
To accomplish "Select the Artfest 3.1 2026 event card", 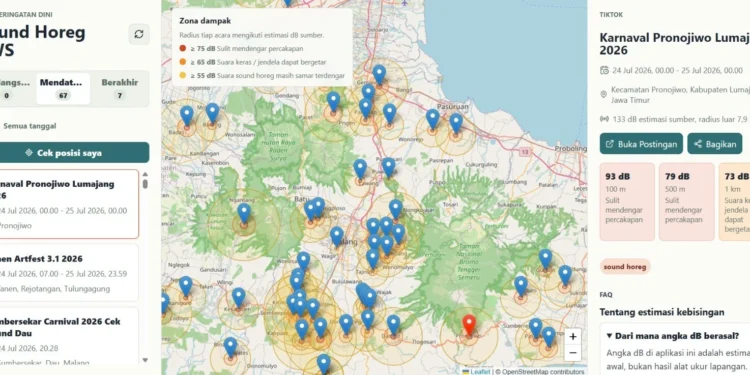I will (x=67, y=273).
